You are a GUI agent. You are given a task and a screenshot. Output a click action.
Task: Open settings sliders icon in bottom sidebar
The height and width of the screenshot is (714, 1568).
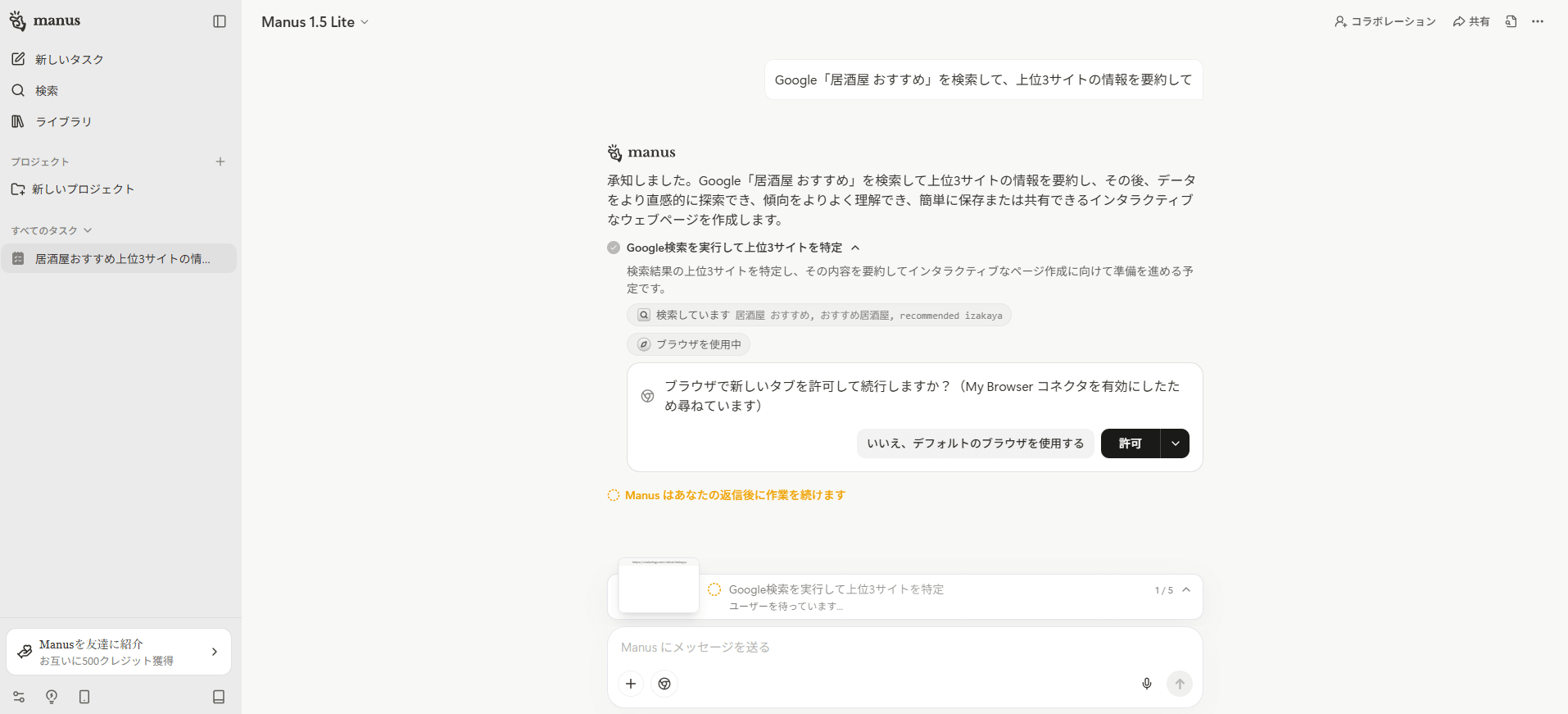(19, 697)
